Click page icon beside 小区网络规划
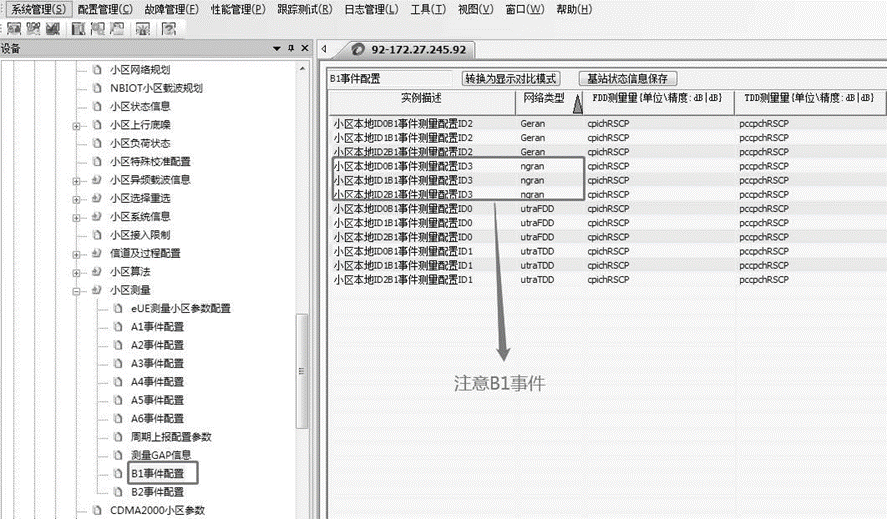Viewport: 887px width, 519px height. coord(97,70)
